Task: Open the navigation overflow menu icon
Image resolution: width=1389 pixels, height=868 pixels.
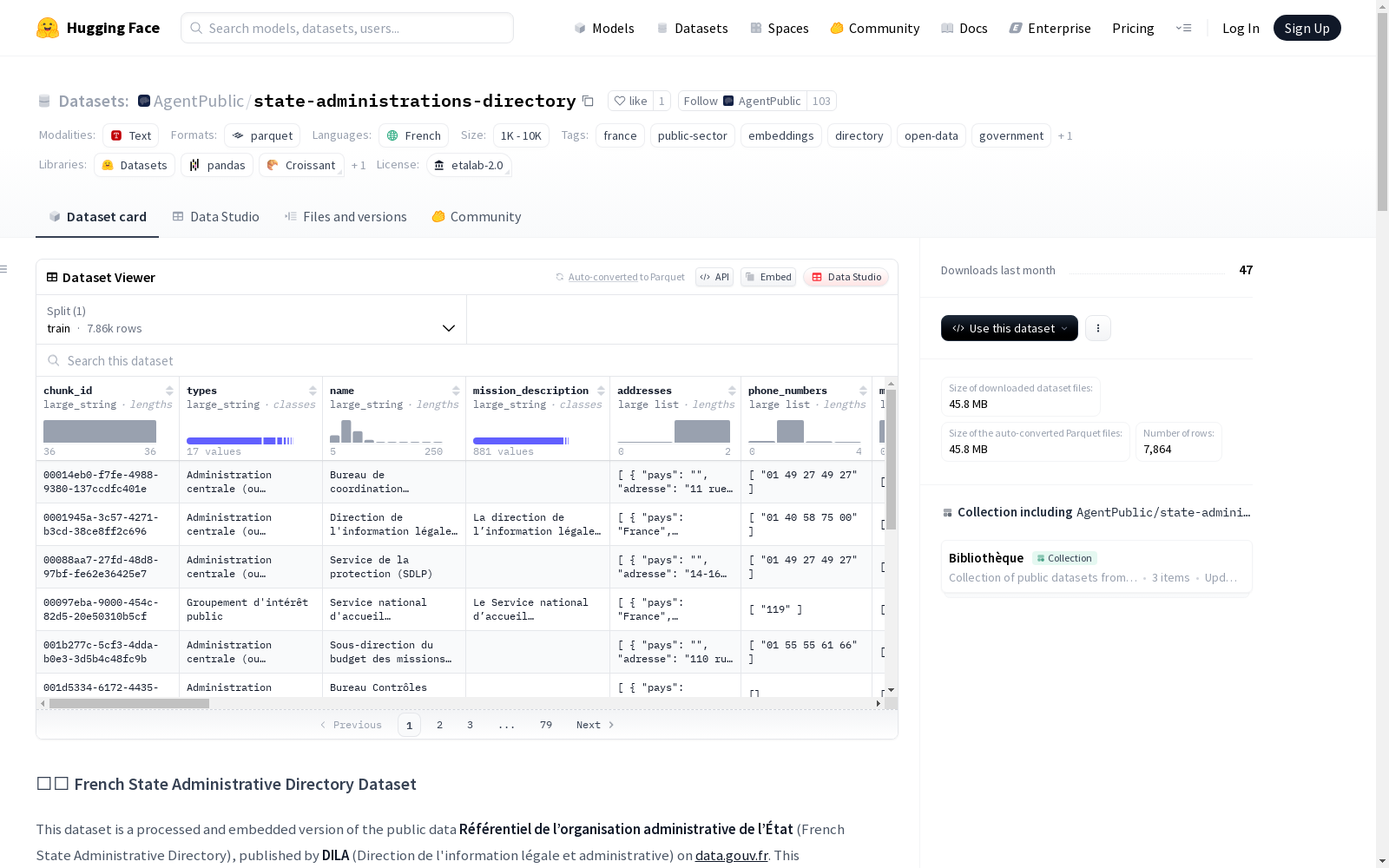Action: (x=1183, y=28)
